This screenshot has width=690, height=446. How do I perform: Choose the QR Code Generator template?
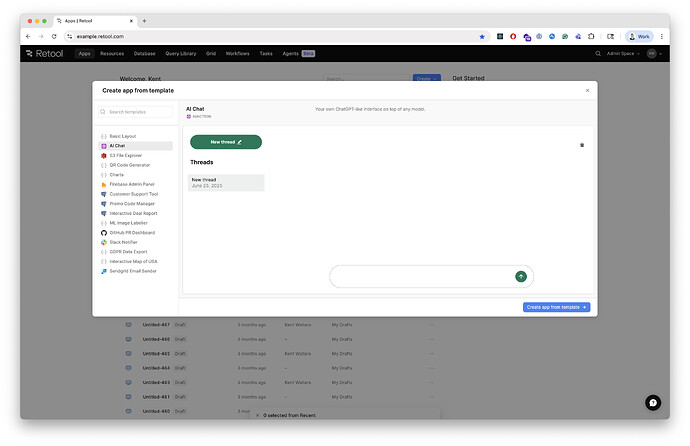(x=136, y=165)
